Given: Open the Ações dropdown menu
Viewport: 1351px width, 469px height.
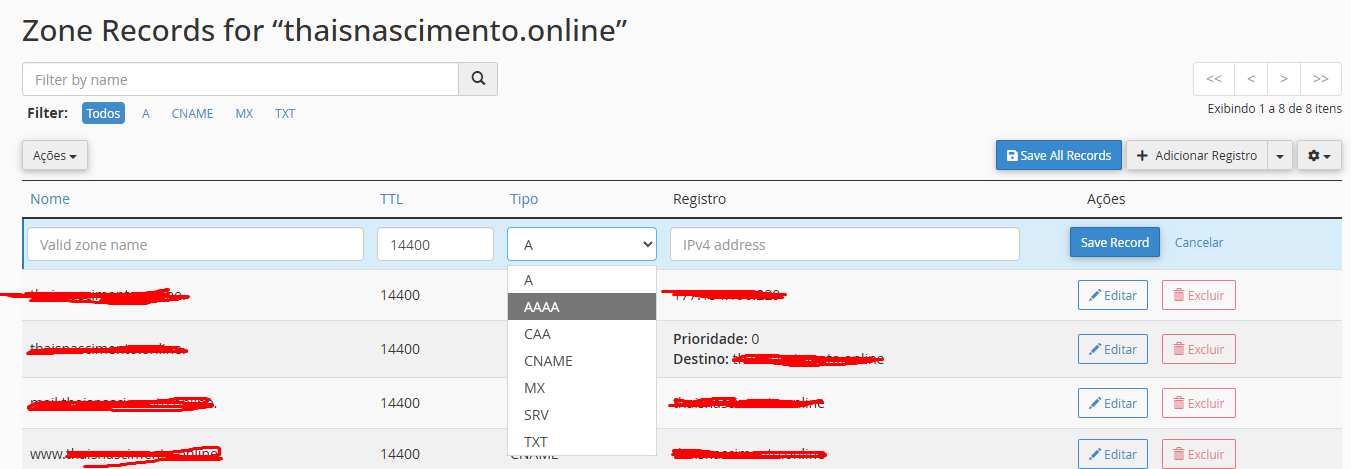Looking at the screenshot, I should point(55,155).
